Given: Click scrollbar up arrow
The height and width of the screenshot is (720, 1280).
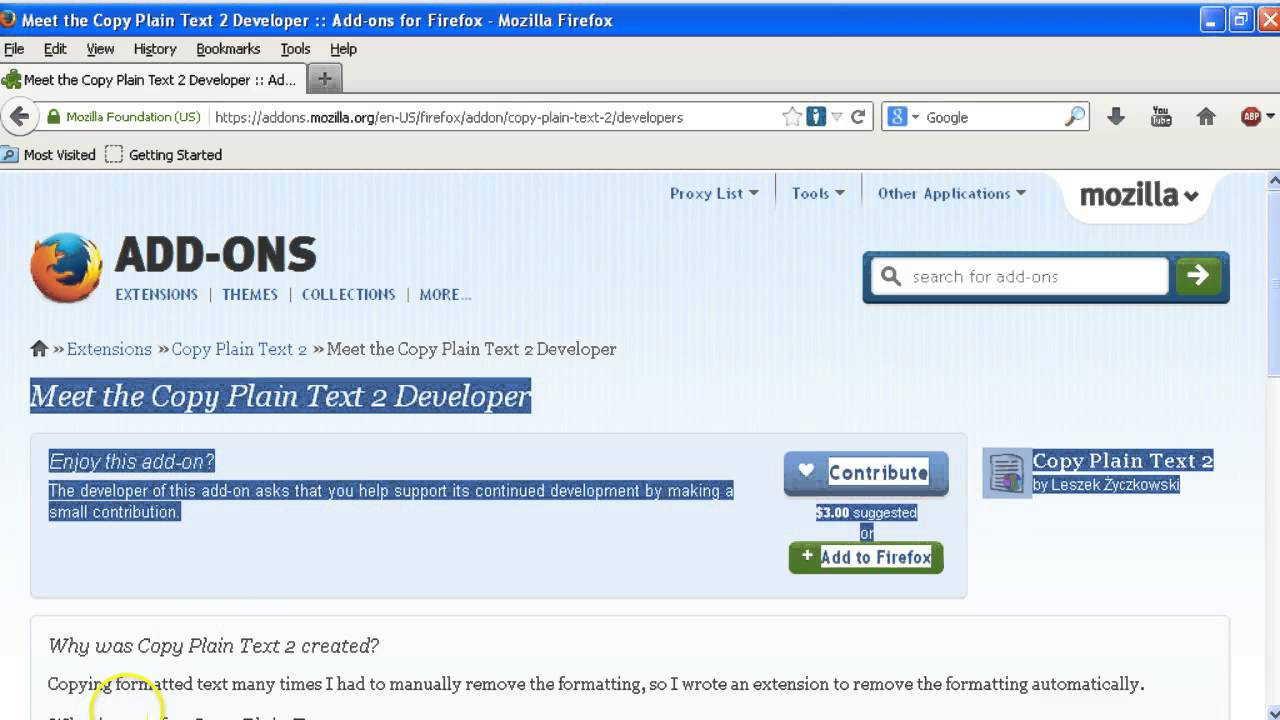Looking at the screenshot, I should pyautogui.click(x=1272, y=181).
